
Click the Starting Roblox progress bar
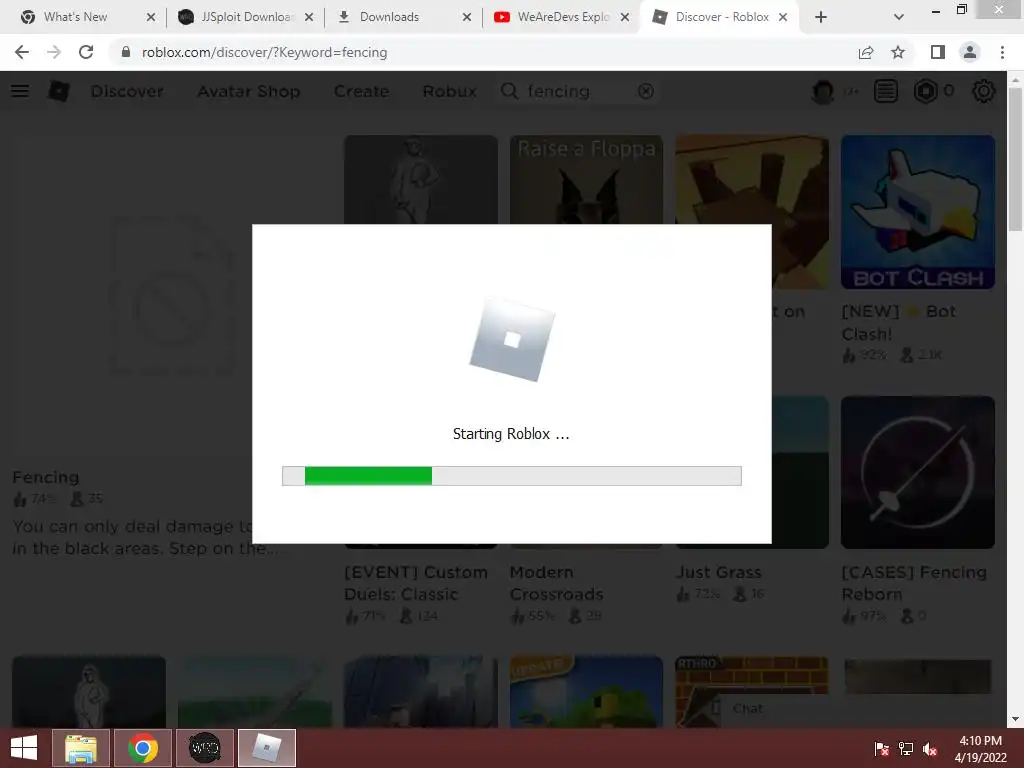pos(511,476)
